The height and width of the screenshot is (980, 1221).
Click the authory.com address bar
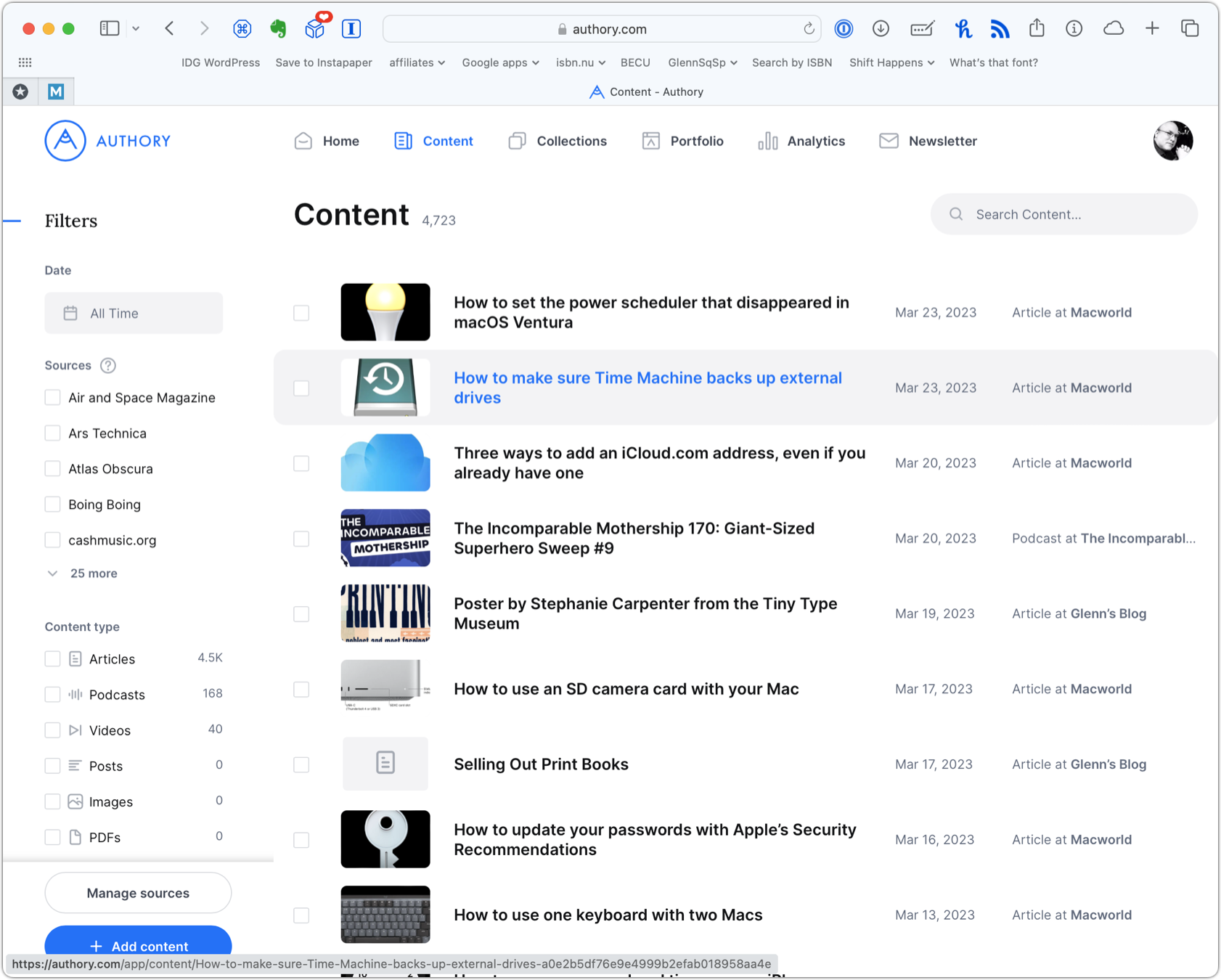(602, 29)
